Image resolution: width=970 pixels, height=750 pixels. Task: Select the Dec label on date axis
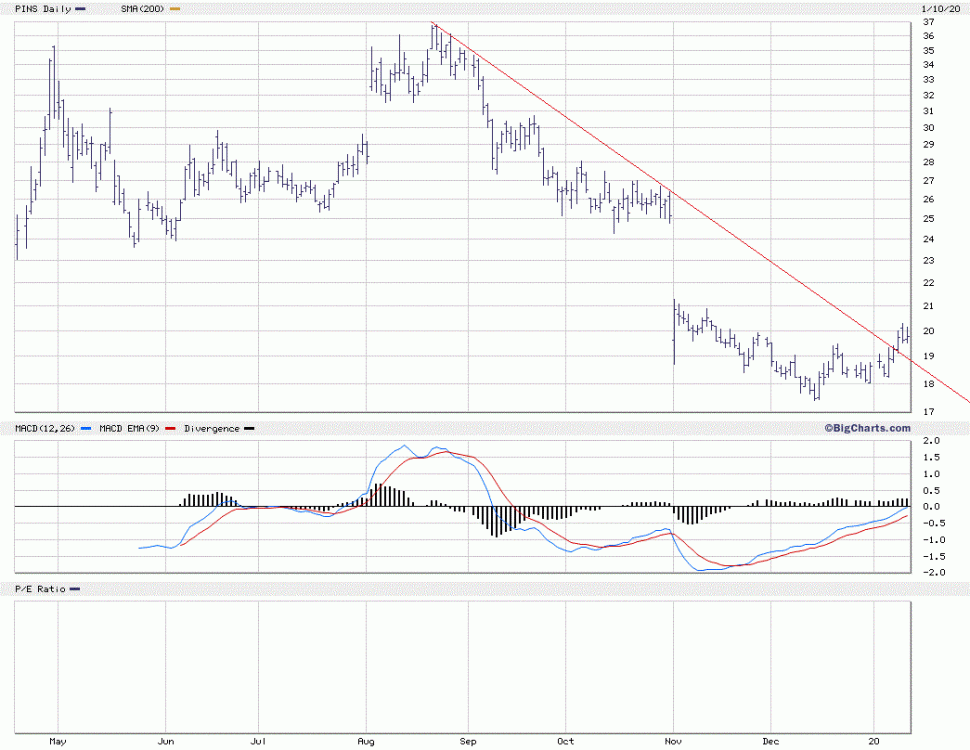[x=771, y=741]
